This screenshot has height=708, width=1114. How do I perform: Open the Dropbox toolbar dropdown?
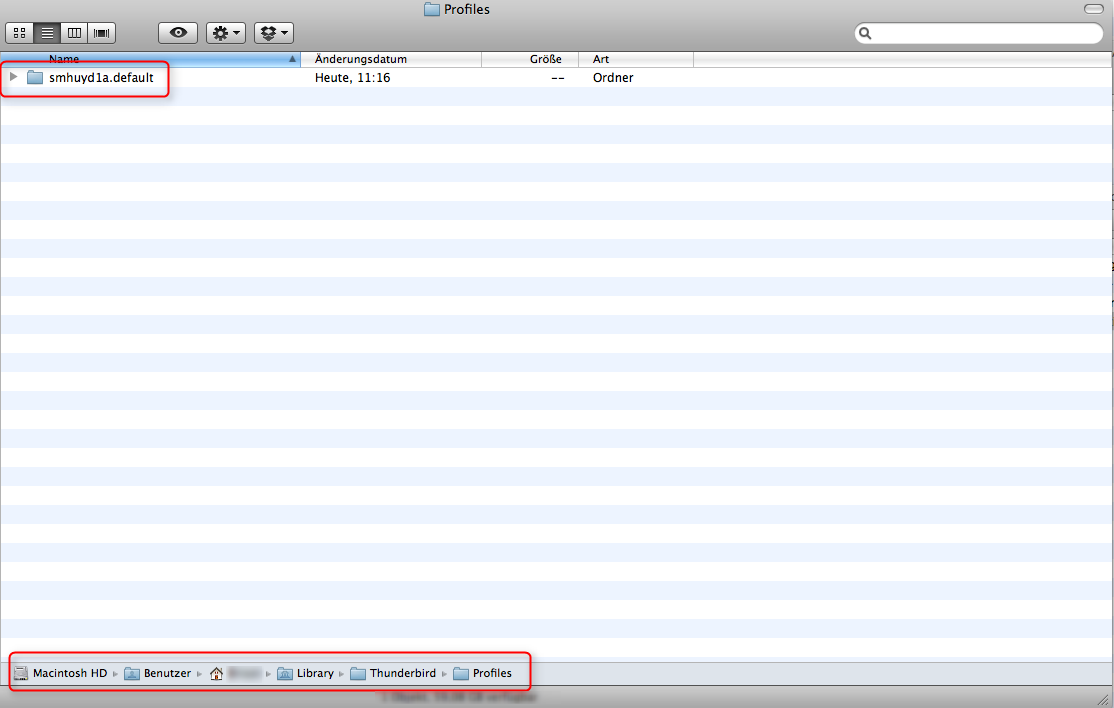(x=273, y=33)
